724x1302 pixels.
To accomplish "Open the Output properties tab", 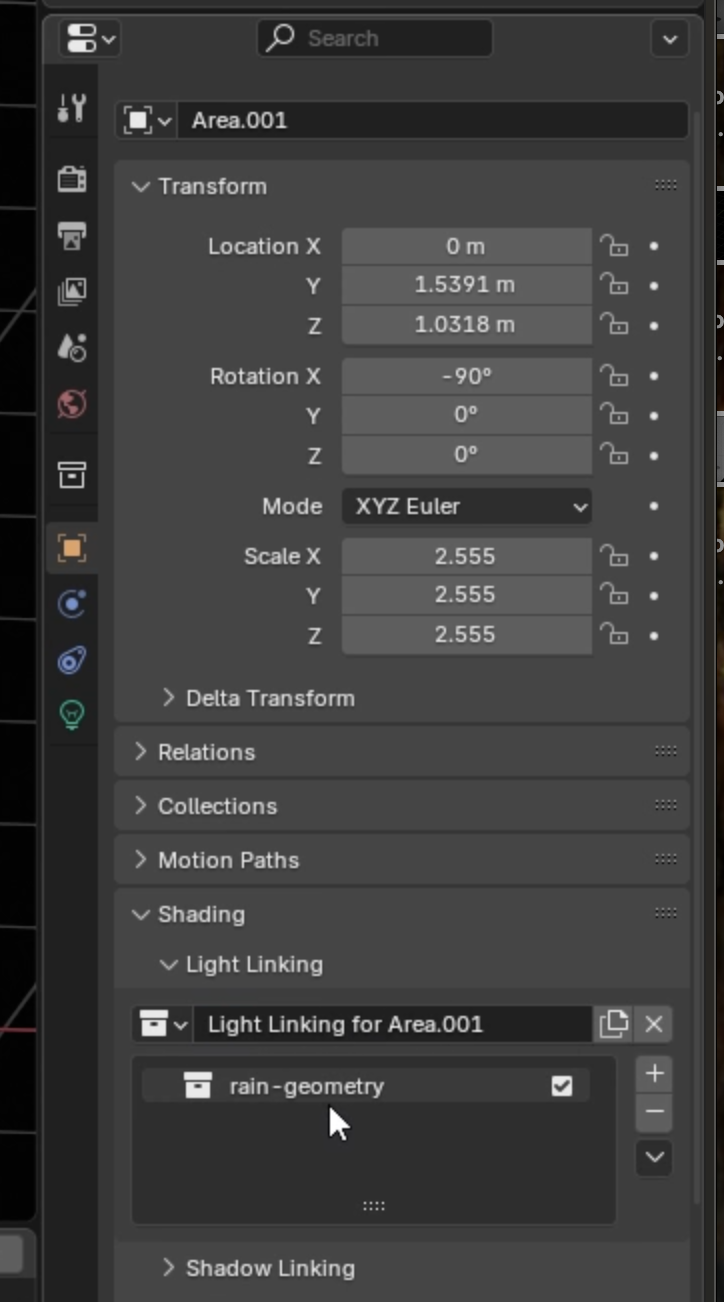I will click(x=72, y=236).
